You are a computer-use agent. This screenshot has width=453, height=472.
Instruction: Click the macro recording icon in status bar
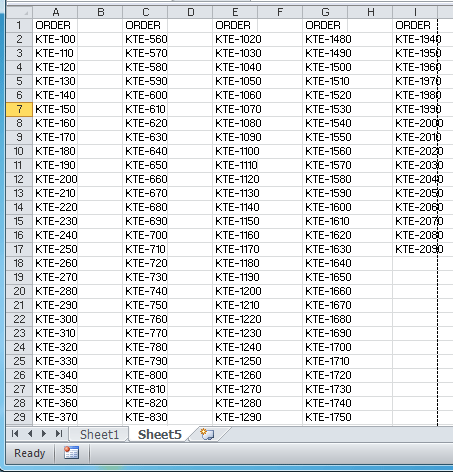pyautogui.click(x=72, y=453)
